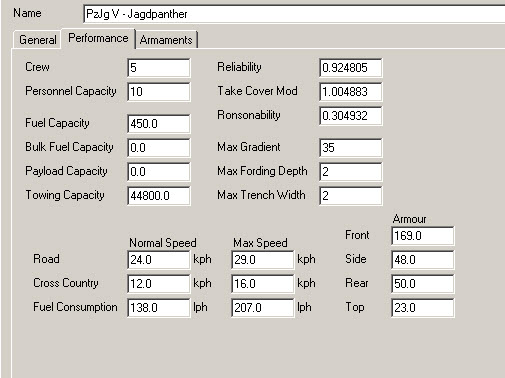Viewport: 505px width, 378px height.
Task: Edit the Reliability value field
Action: tap(351, 68)
